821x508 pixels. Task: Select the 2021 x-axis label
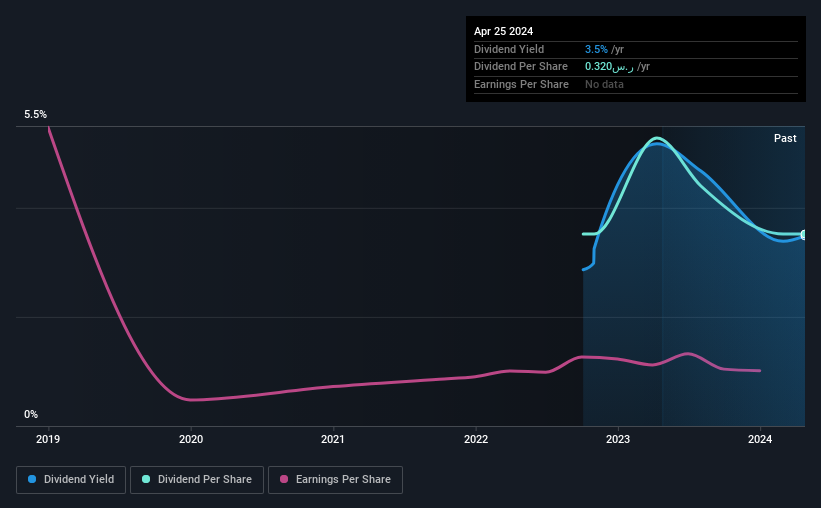[x=333, y=439]
